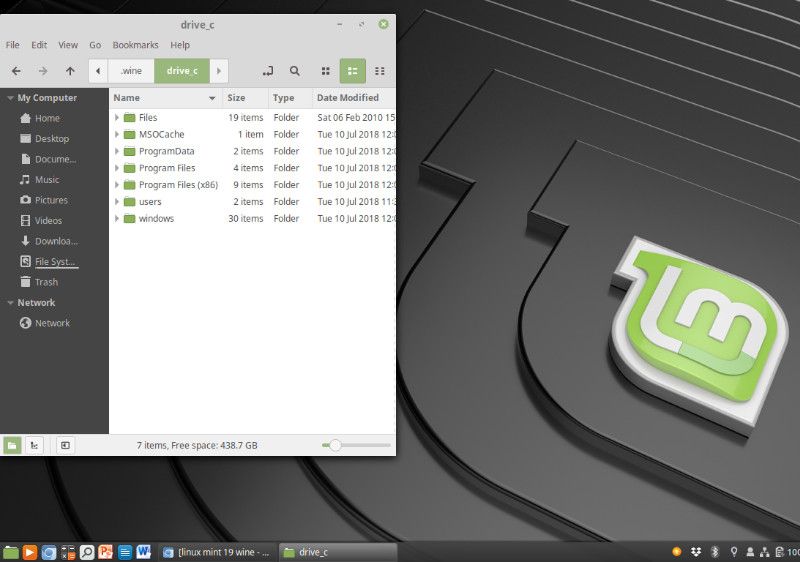Switch to icon view
Screen dimensions: 800x562
[x=326, y=71]
